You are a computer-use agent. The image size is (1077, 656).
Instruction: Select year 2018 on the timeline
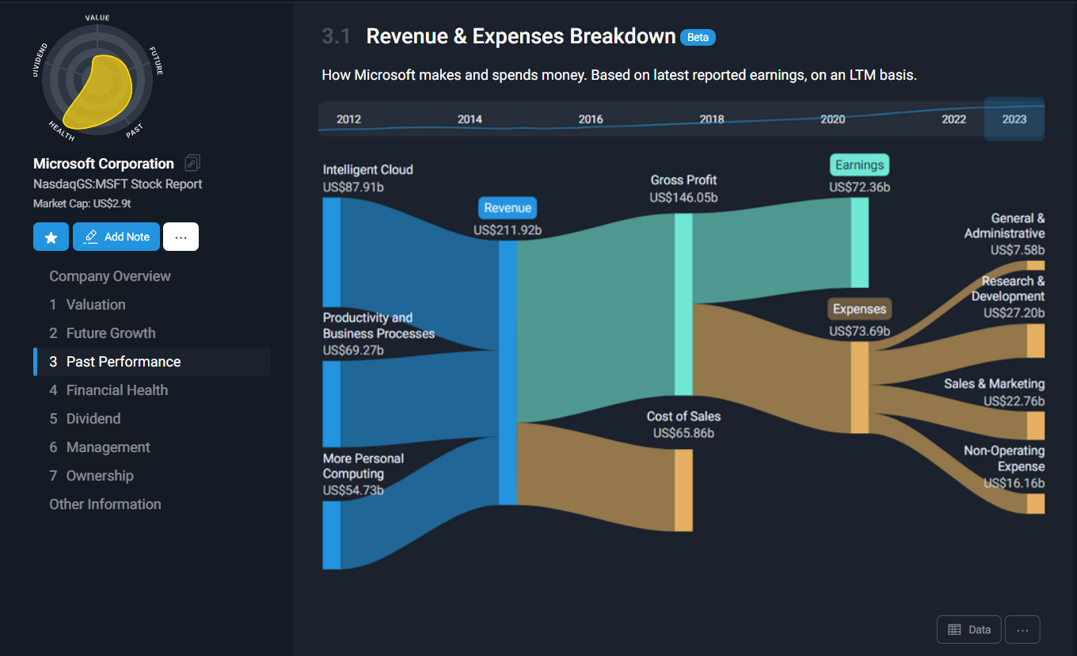click(x=712, y=120)
